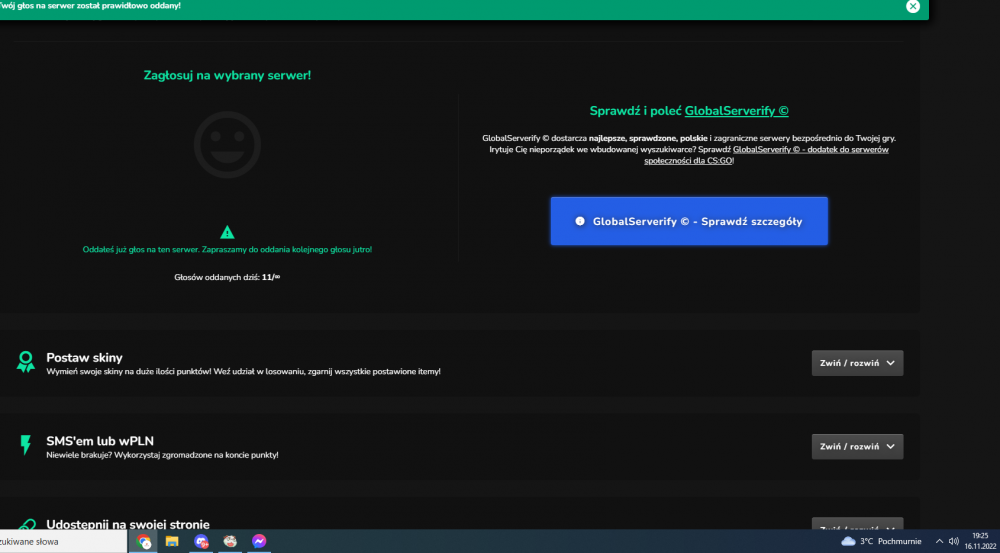The width and height of the screenshot is (1000, 553).
Task: Click the Udostępnij na swojej stronie link icon
Action: 26,525
